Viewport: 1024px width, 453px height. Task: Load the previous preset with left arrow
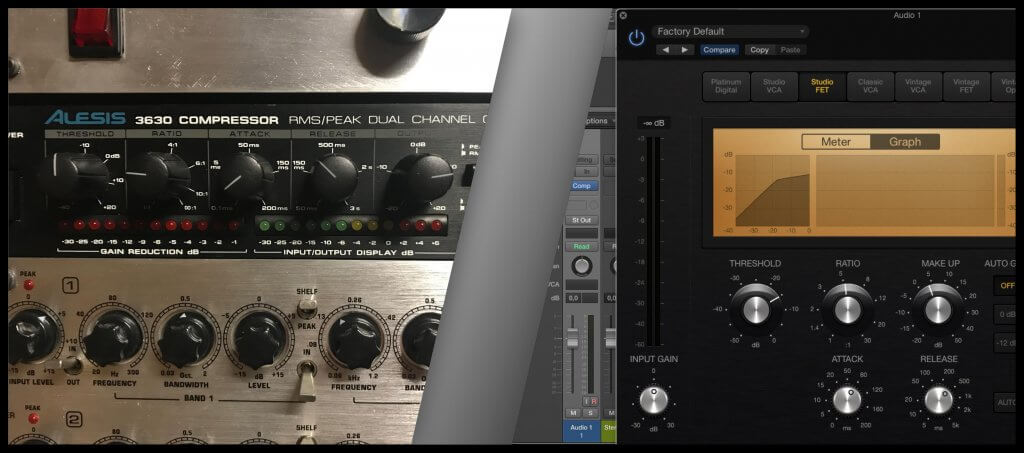coord(665,50)
